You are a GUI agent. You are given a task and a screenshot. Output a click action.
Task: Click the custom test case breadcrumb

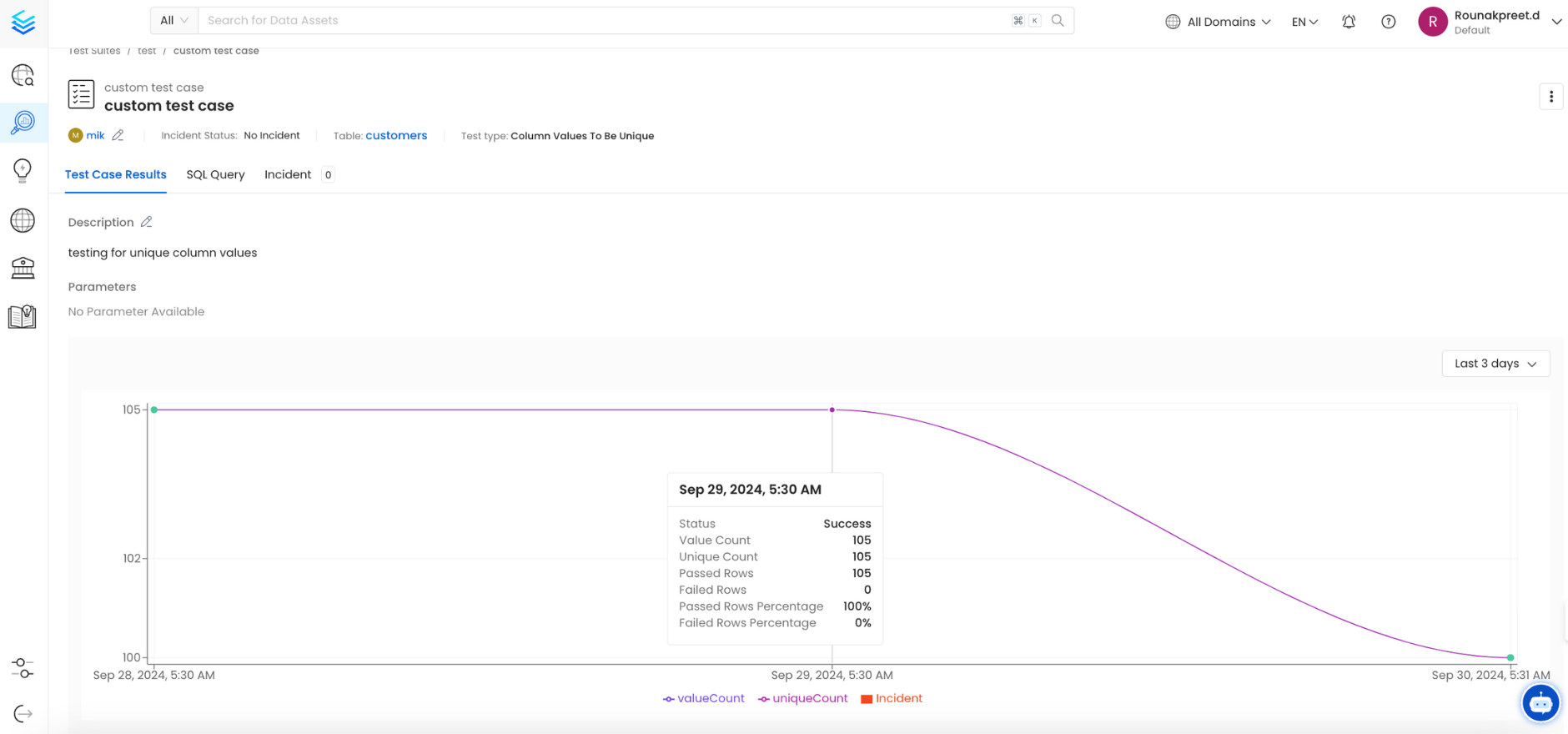point(216,51)
